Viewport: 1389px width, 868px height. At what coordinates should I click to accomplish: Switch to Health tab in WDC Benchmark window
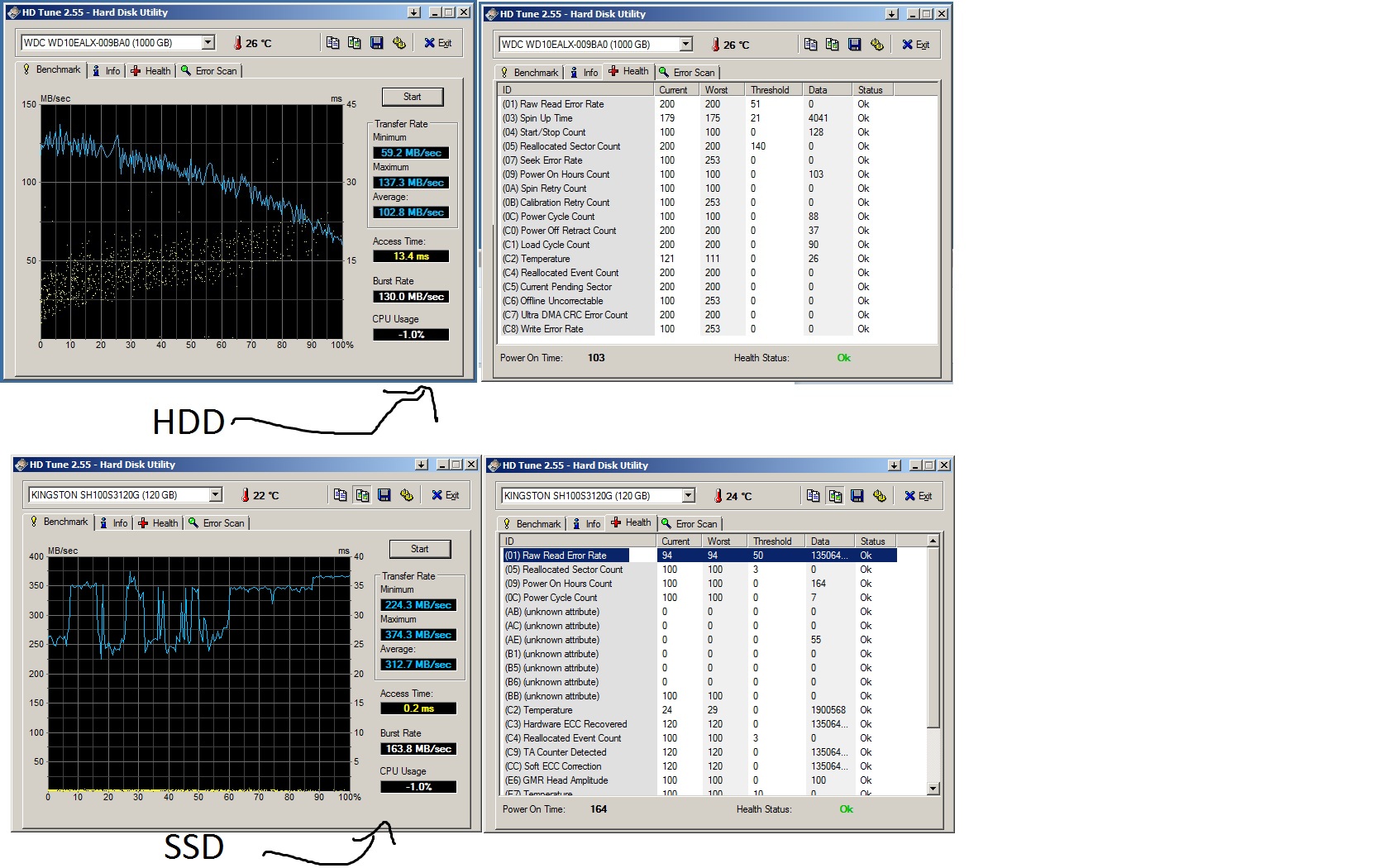[150, 71]
